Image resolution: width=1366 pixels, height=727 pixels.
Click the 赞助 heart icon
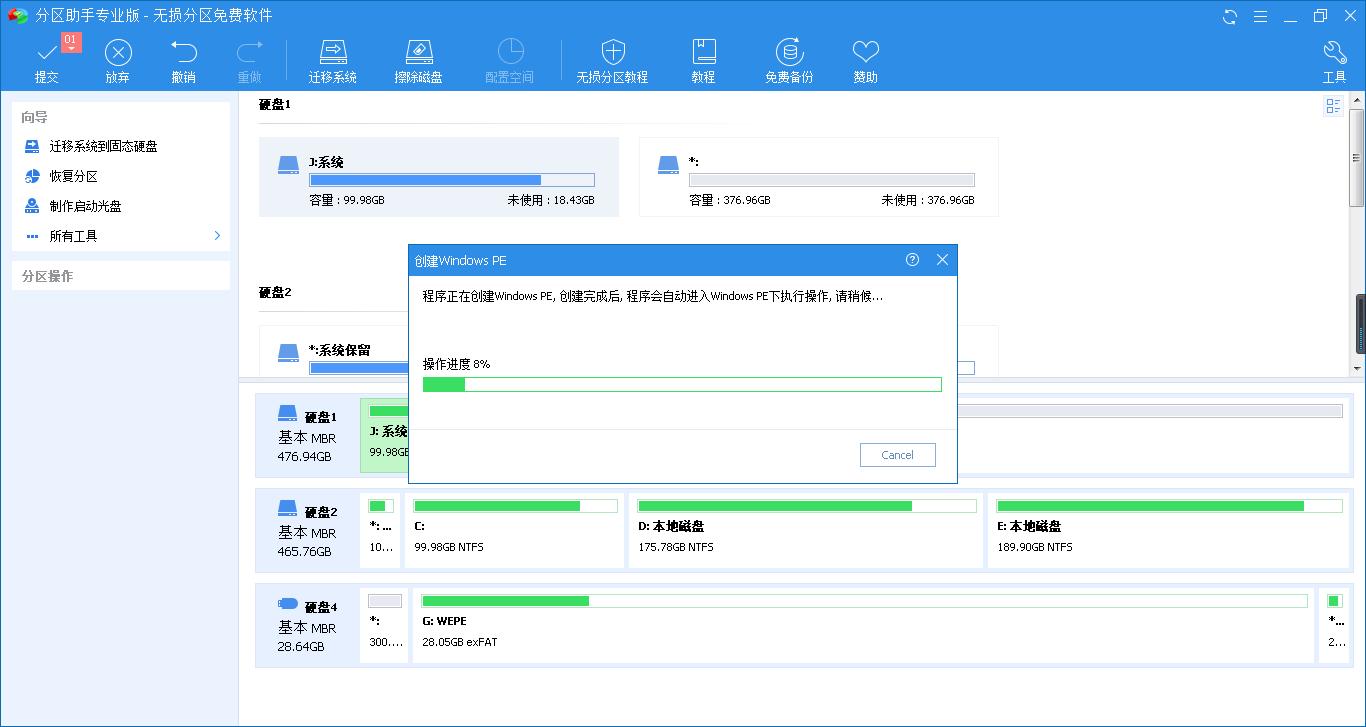(865, 50)
